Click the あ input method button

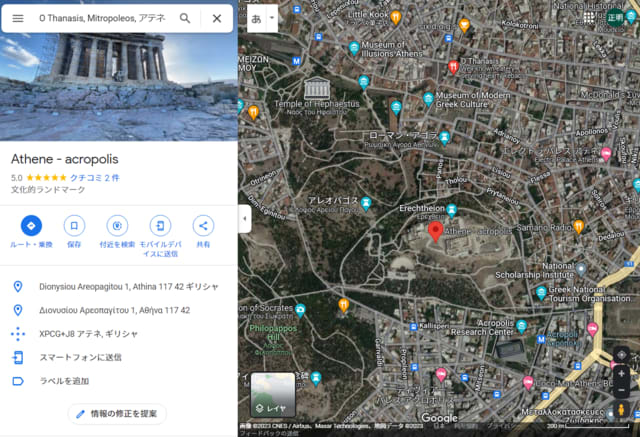pyautogui.click(x=256, y=18)
